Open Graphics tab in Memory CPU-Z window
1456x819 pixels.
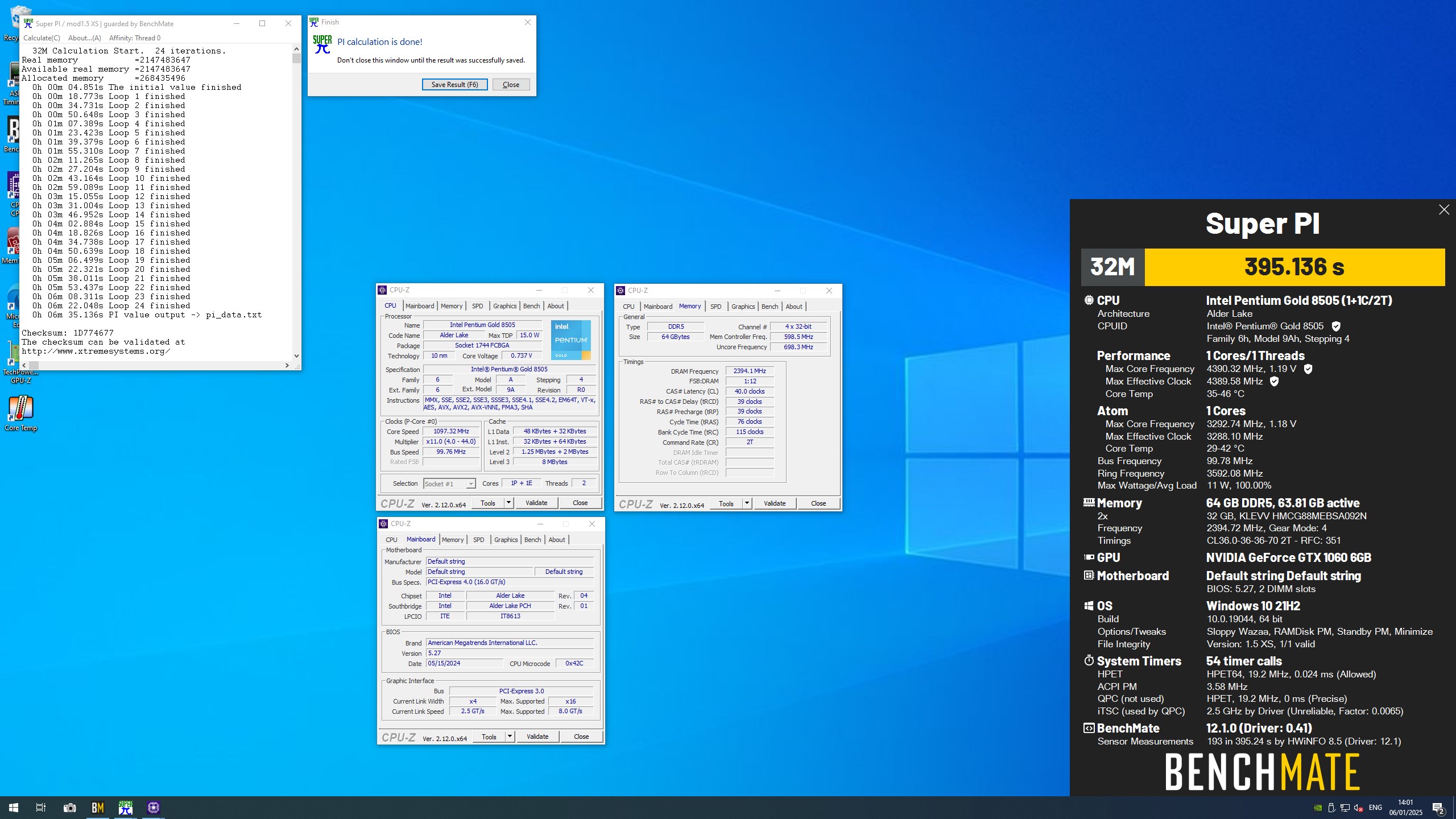point(743,307)
